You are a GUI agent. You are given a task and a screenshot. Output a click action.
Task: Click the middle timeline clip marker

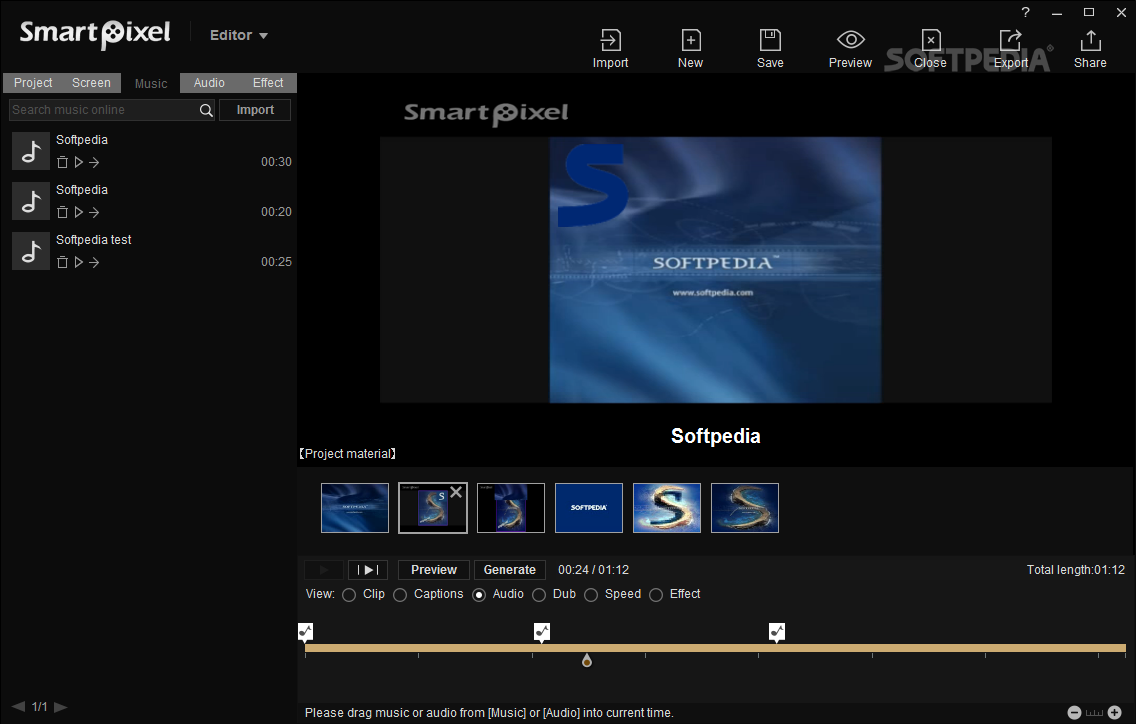(542, 632)
